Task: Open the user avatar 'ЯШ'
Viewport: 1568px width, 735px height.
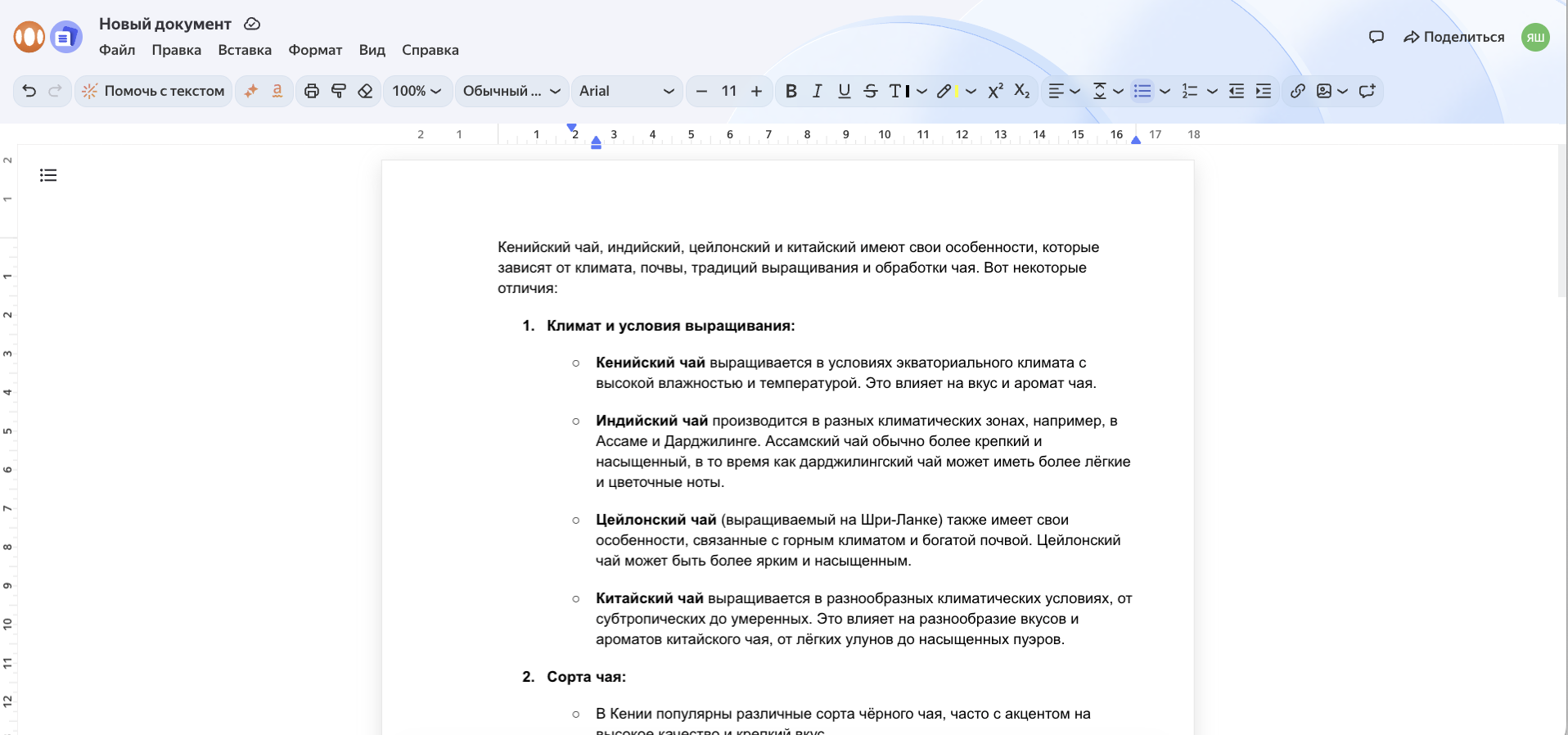Action: pyautogui.click(x=1536, y=37)
